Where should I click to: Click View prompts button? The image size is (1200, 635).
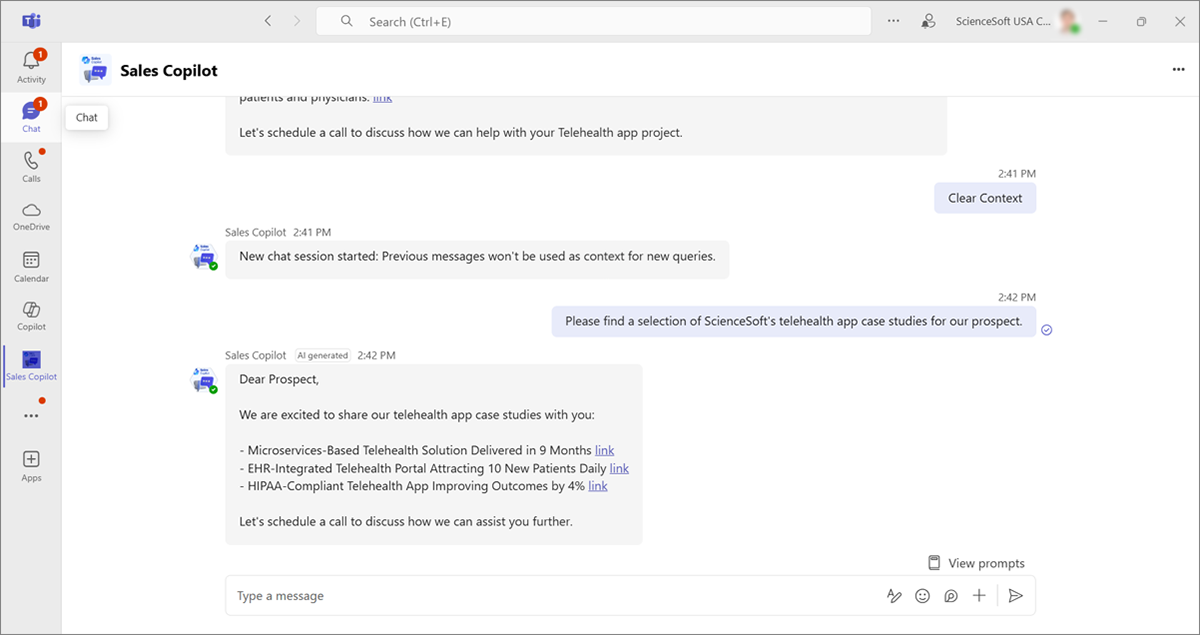click(976, 563)
